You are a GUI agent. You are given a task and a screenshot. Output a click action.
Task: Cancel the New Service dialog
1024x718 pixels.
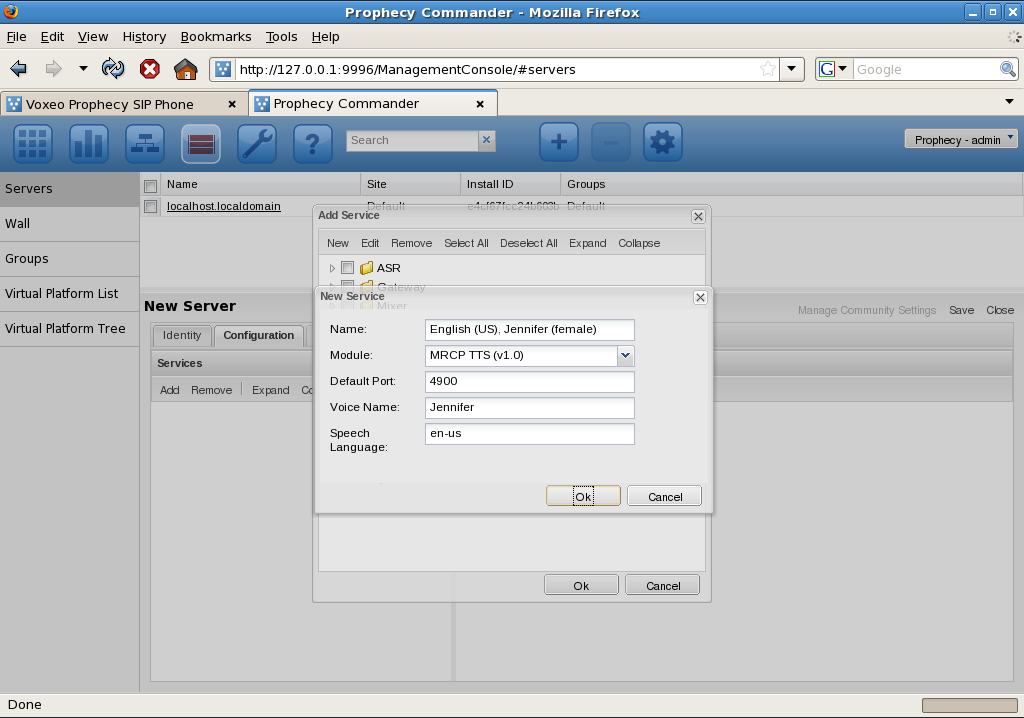click(x=665, y=497)
